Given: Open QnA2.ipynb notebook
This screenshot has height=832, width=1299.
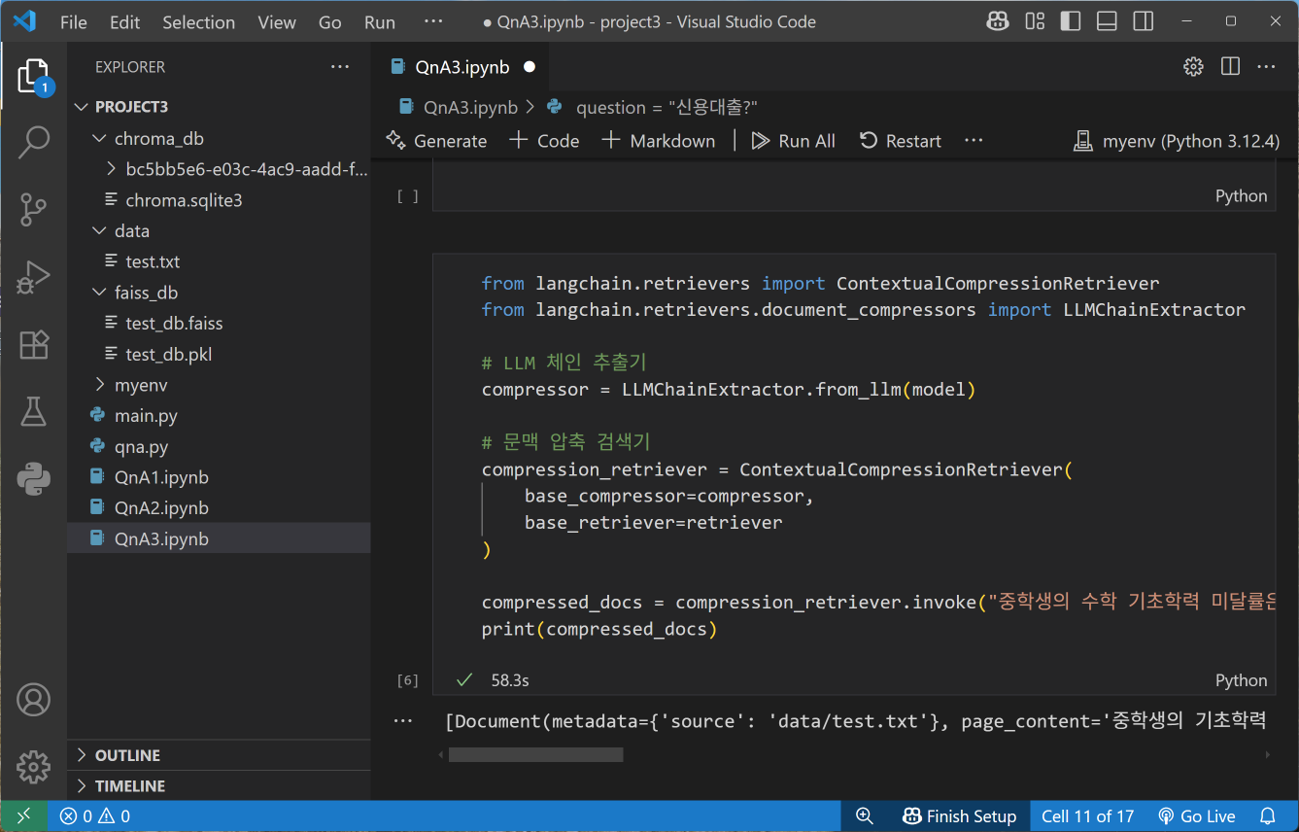Looking at the screenshot, I should [220, 508].
